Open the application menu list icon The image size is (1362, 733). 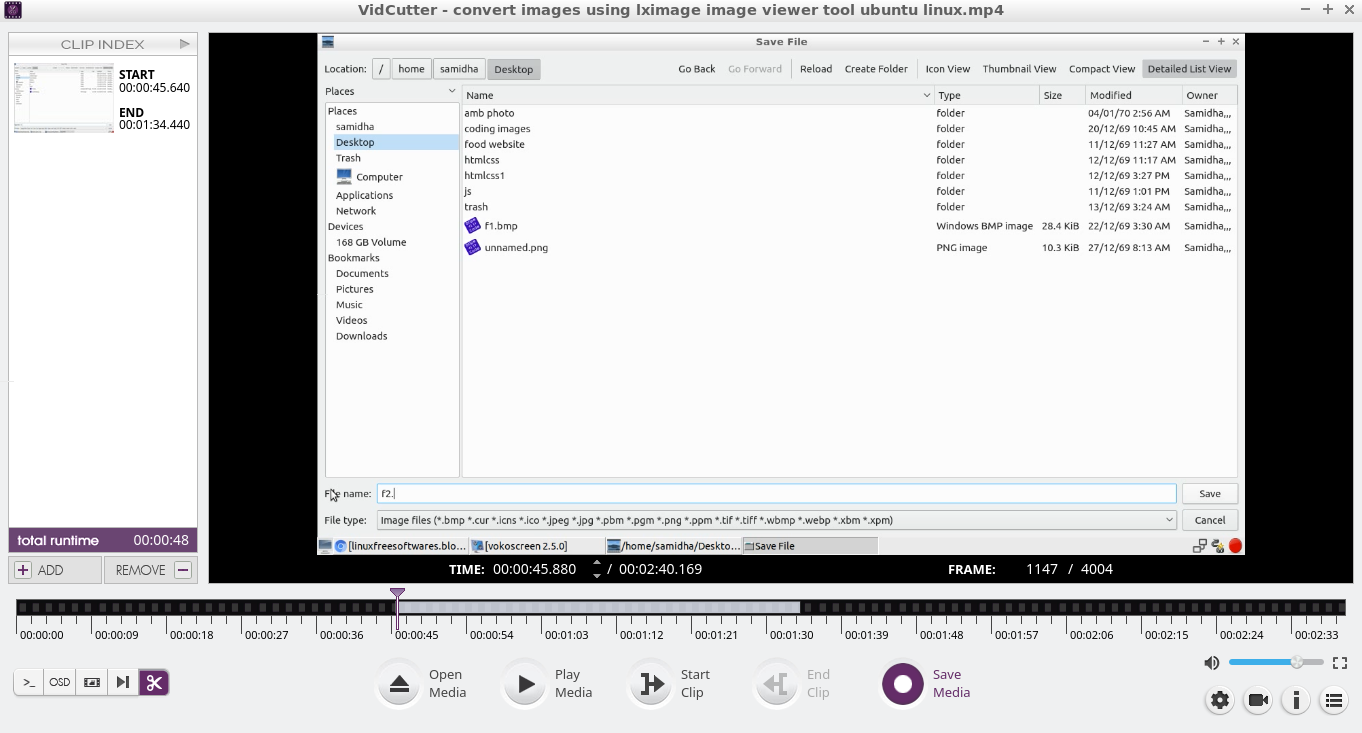pyautogui.click(x=1333, y=700)
